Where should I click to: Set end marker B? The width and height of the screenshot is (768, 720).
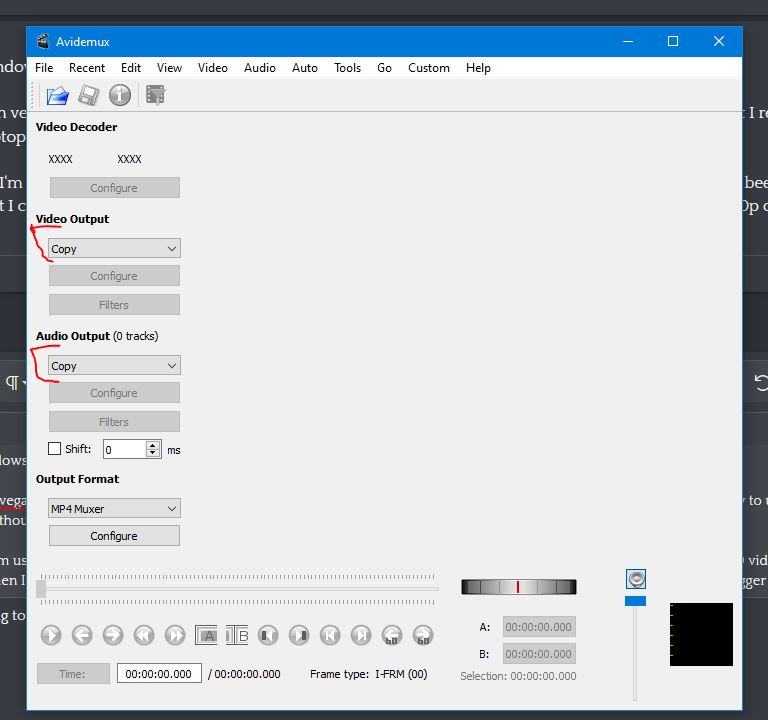237,635
